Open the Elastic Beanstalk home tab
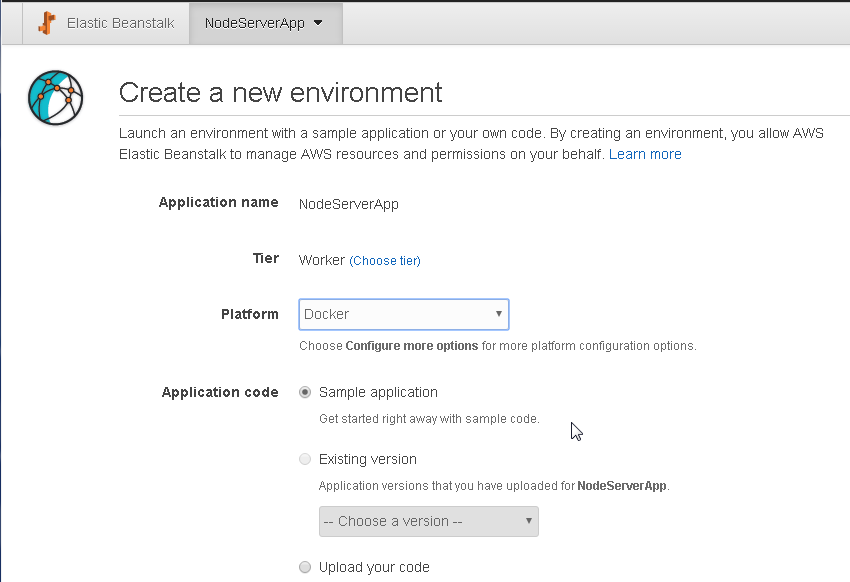Screen dimensions: 850x582 (106, 23)
